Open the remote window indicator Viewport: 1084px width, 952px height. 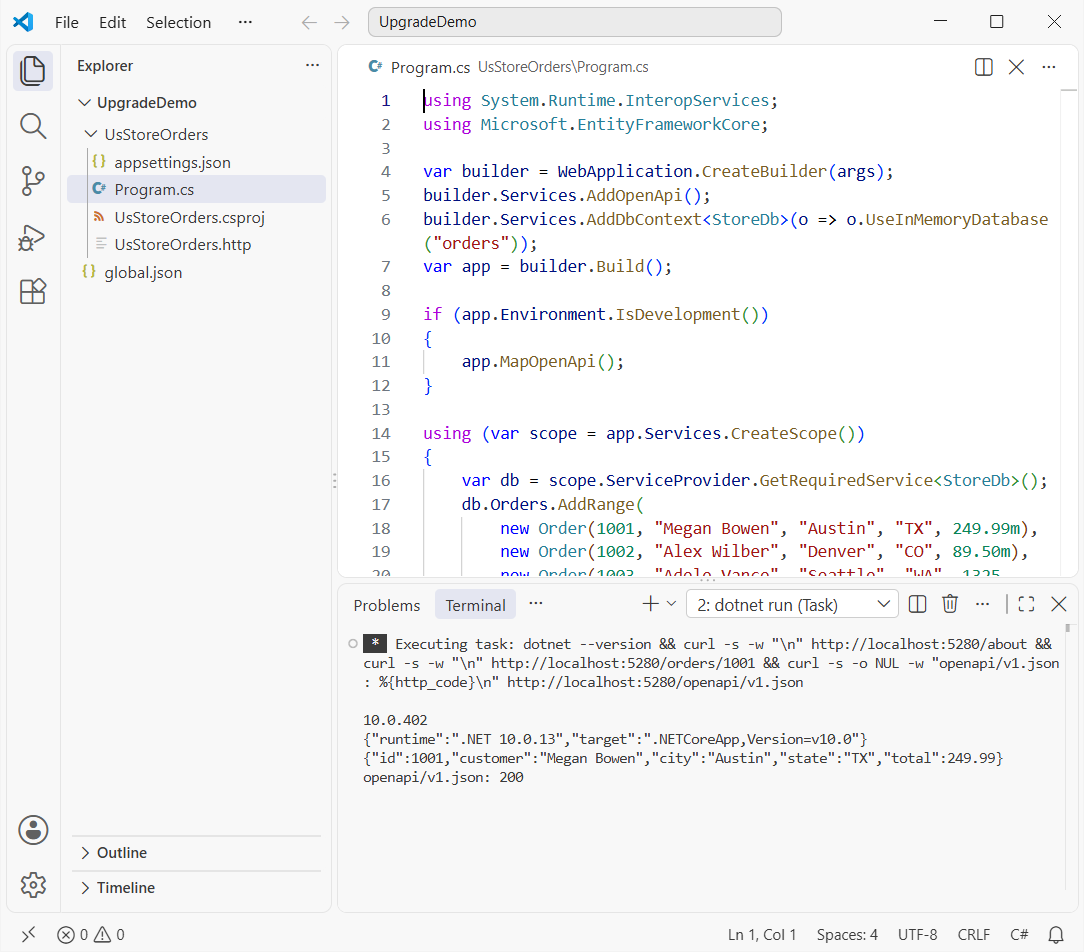click(28, 935)
